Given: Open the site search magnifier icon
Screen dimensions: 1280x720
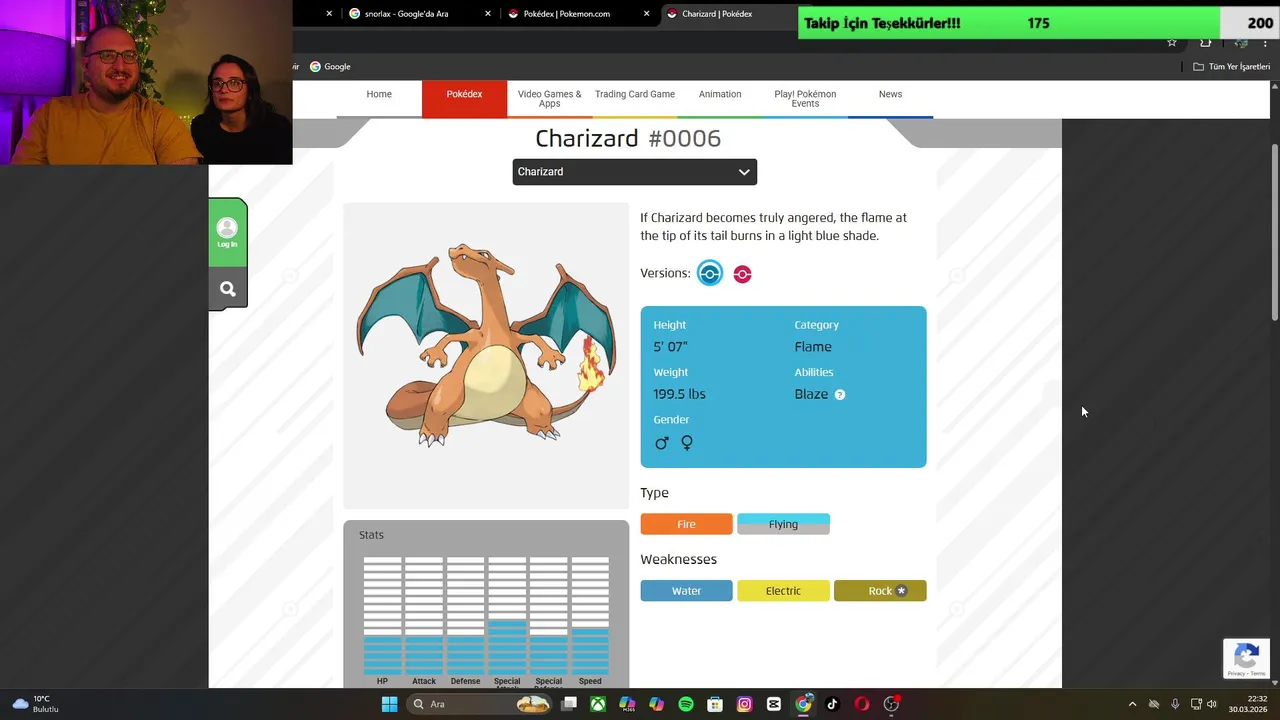Looking at the screenshot, I should pos(228,289).
